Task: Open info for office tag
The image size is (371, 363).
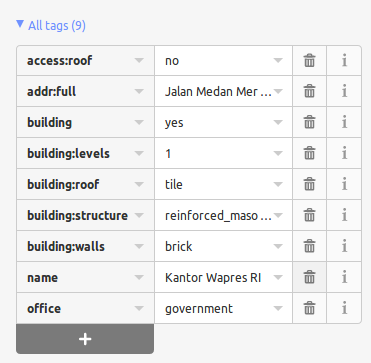Action: coord(344,308)
